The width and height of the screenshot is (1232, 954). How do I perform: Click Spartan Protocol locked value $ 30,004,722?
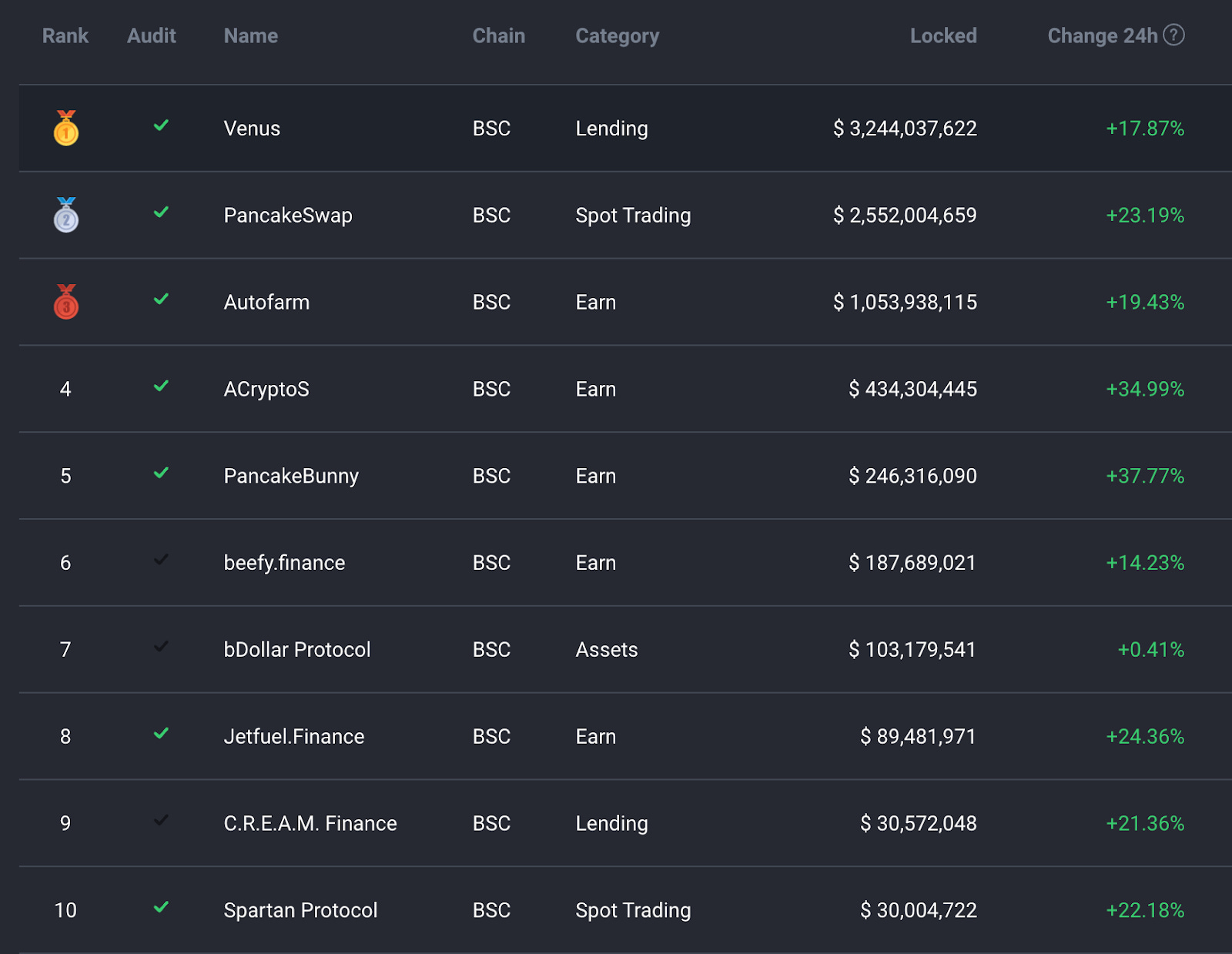click(918, 911)
